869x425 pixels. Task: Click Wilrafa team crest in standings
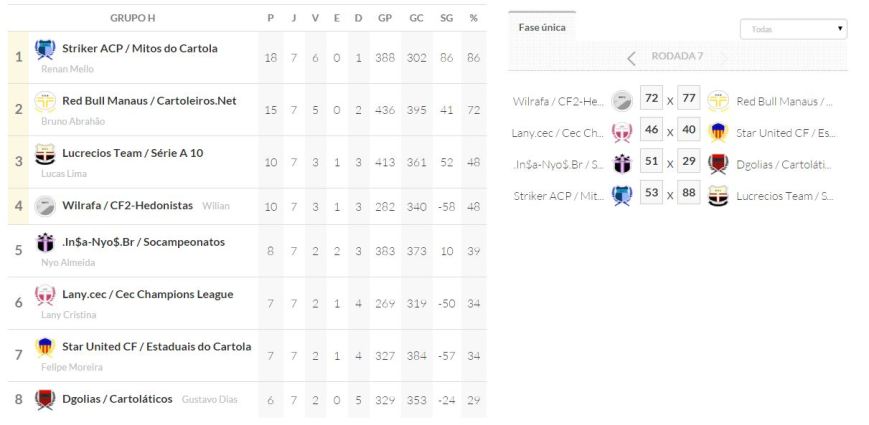click(45, 205)
